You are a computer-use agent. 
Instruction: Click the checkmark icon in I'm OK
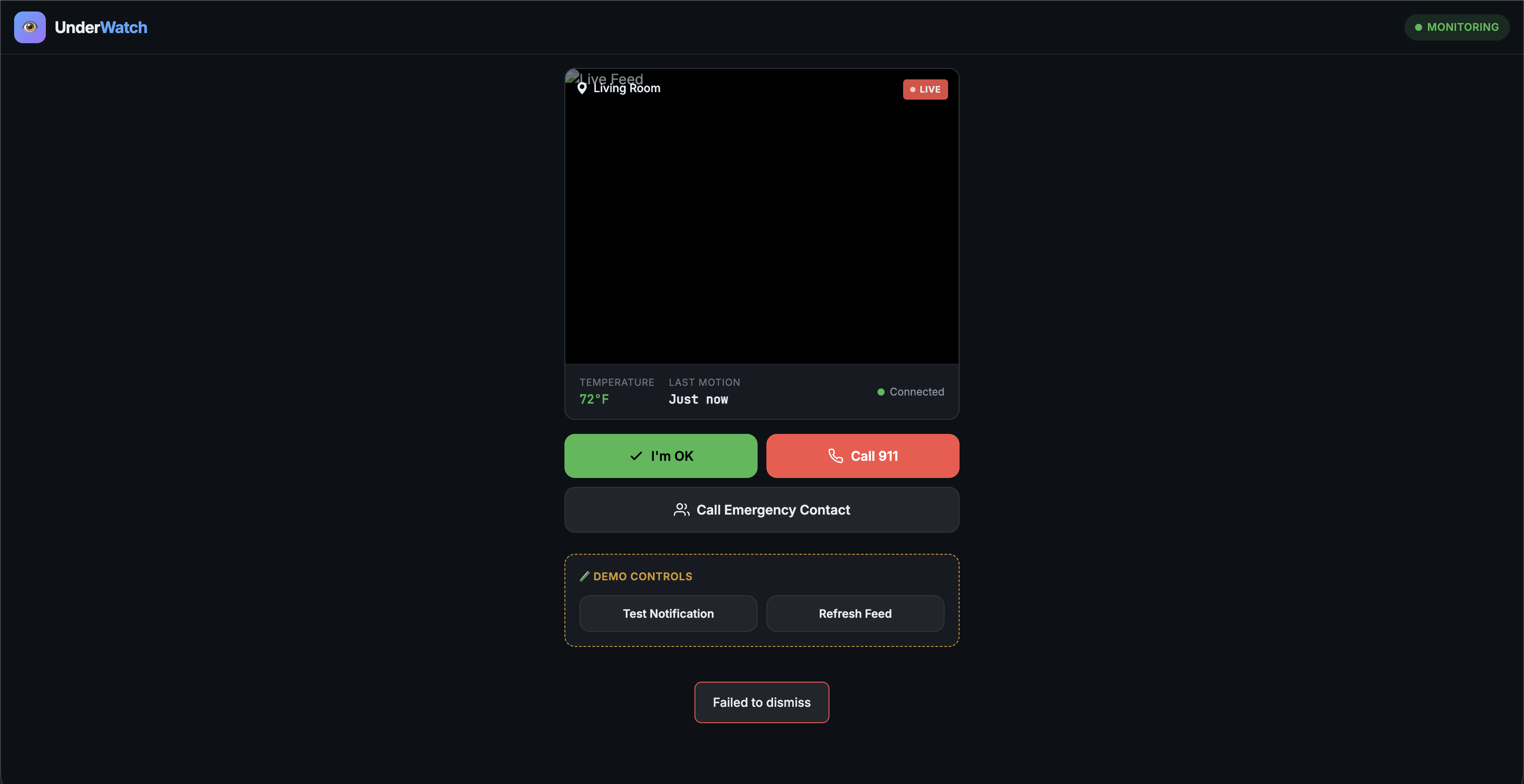[x=636, y=456]
